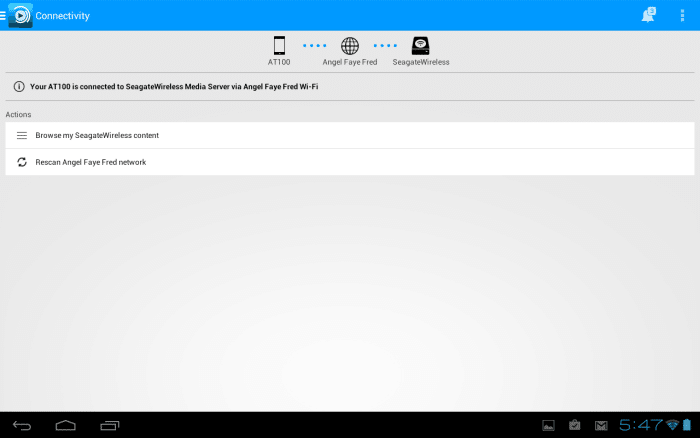Open the Gmail notification icon
700x438 pixels.
(601, 425)
